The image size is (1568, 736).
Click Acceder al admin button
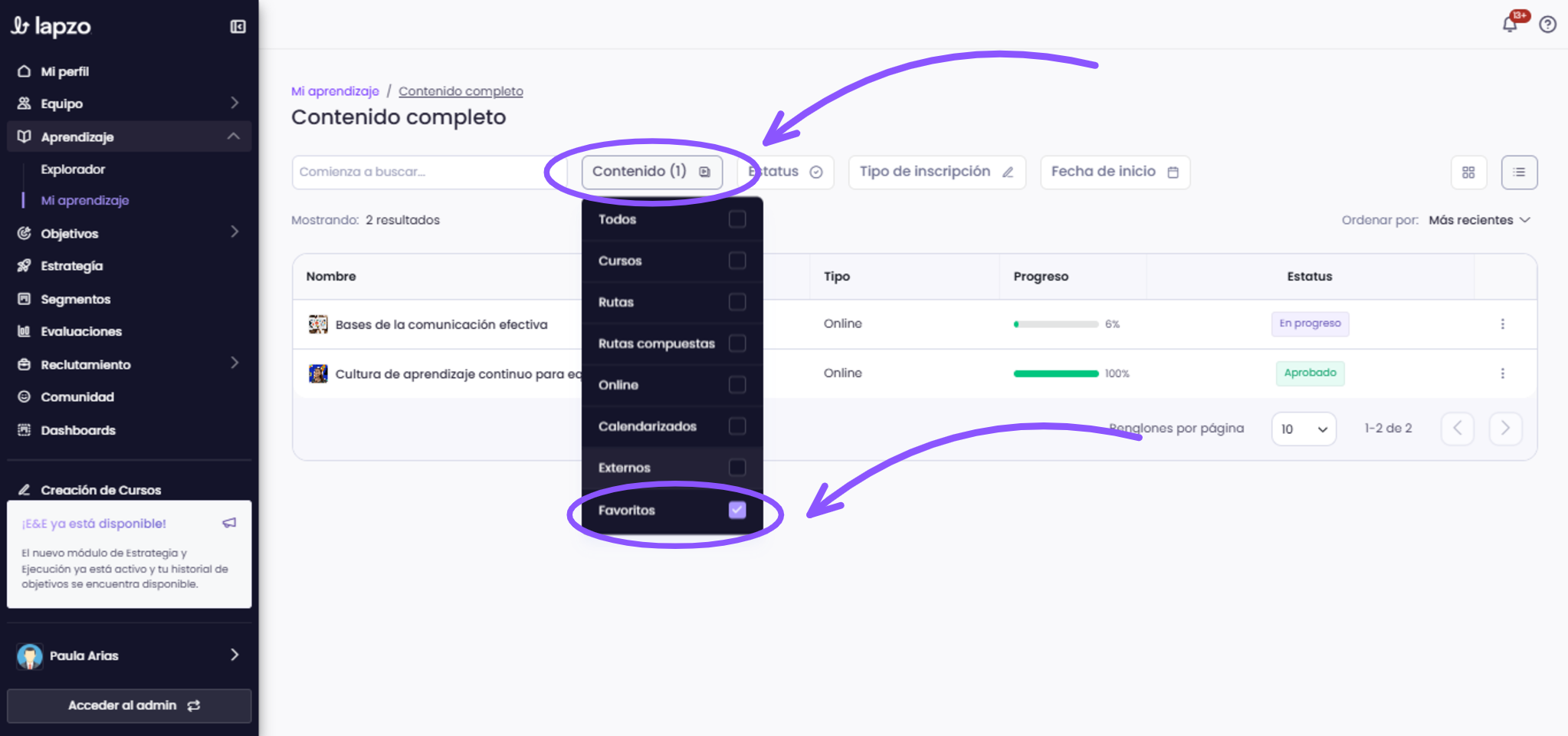point(129,705)
